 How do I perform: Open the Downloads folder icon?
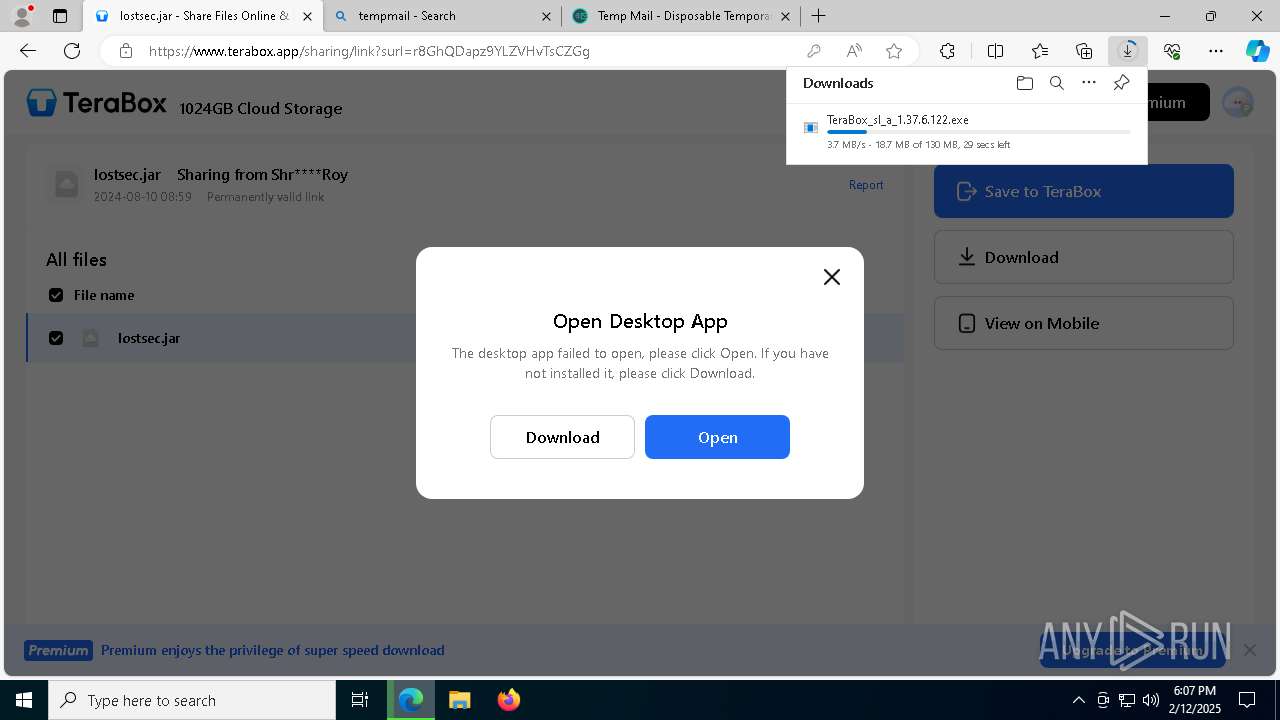click(1024, 83)
